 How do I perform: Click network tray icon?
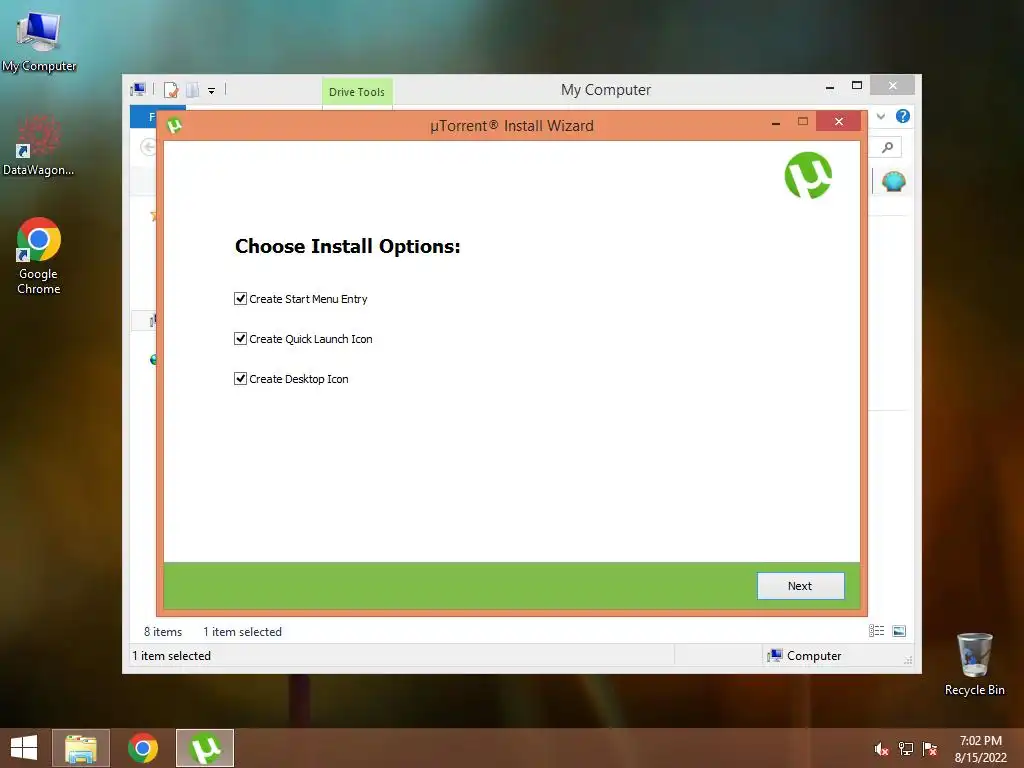click(906, 749)
